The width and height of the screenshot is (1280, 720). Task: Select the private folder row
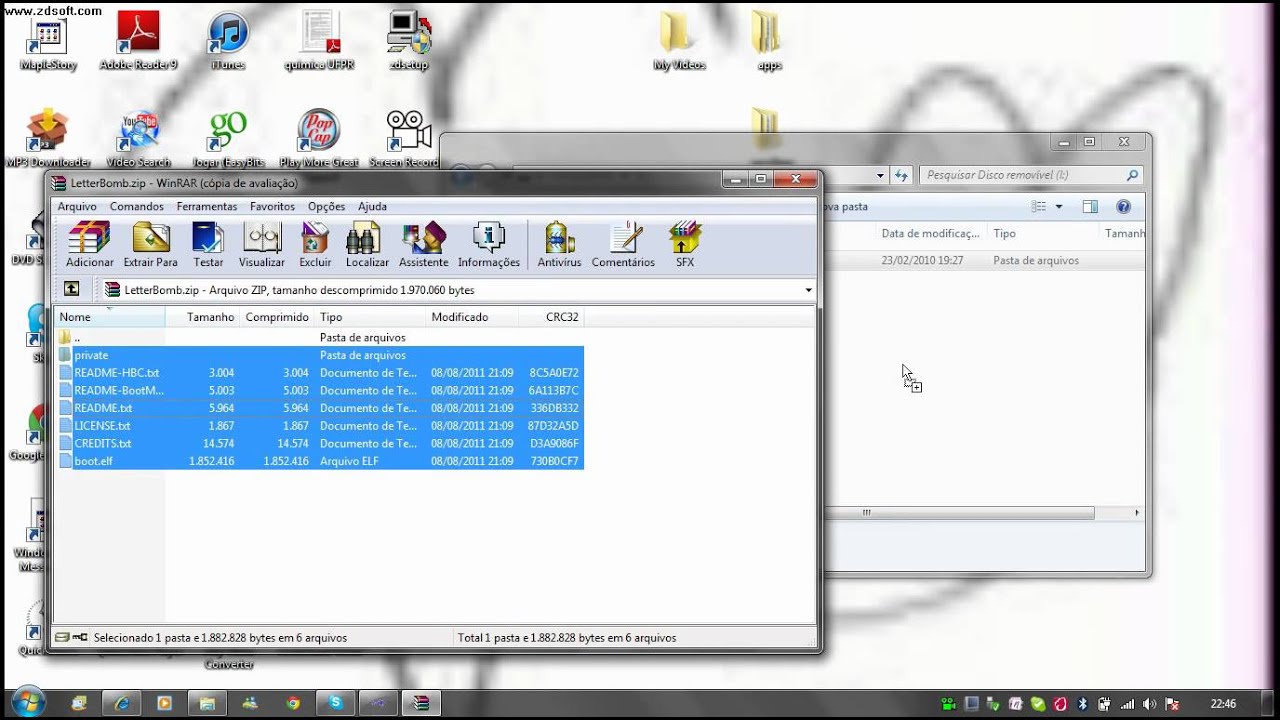click(x=320, y=355)
